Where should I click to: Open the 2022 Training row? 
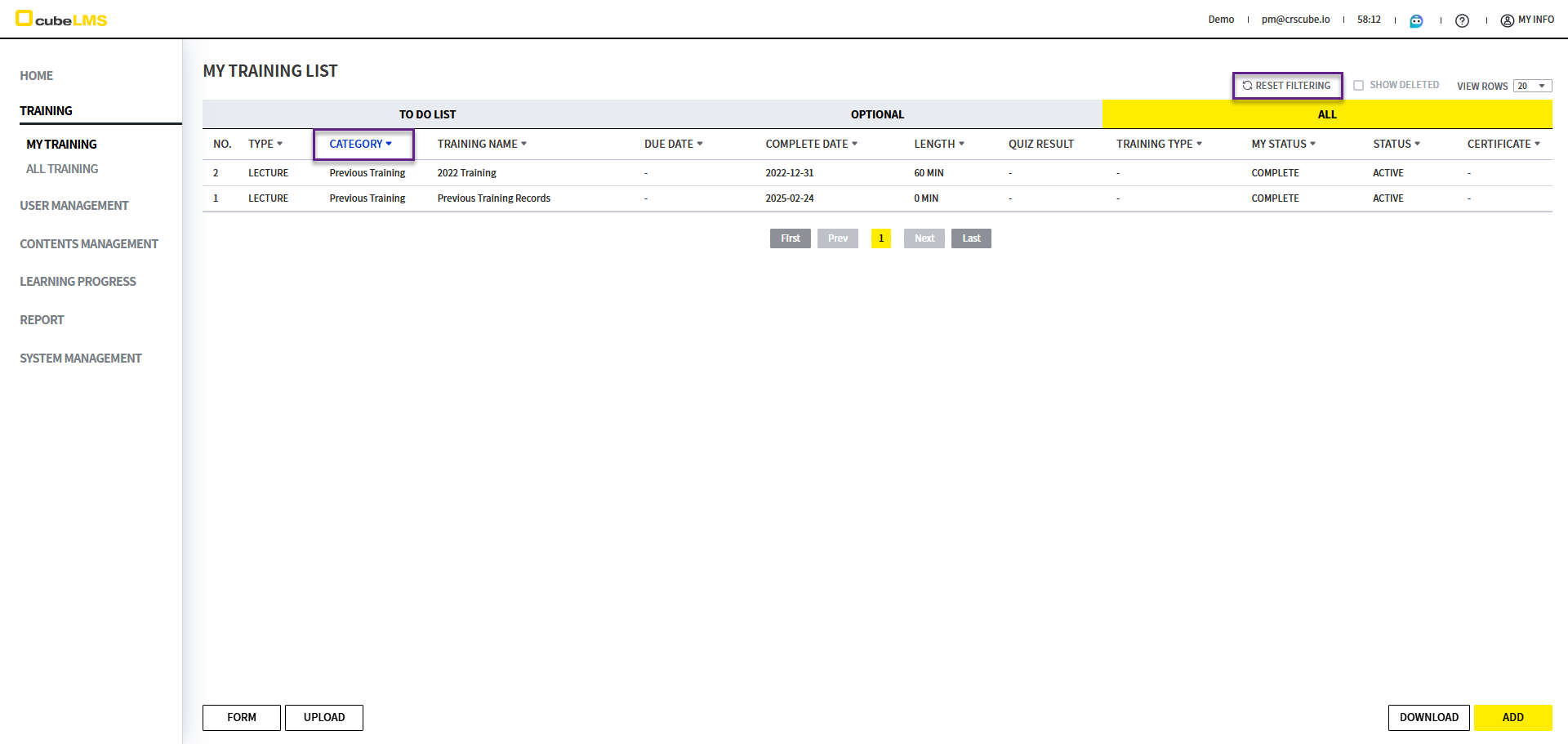(467, 173)
